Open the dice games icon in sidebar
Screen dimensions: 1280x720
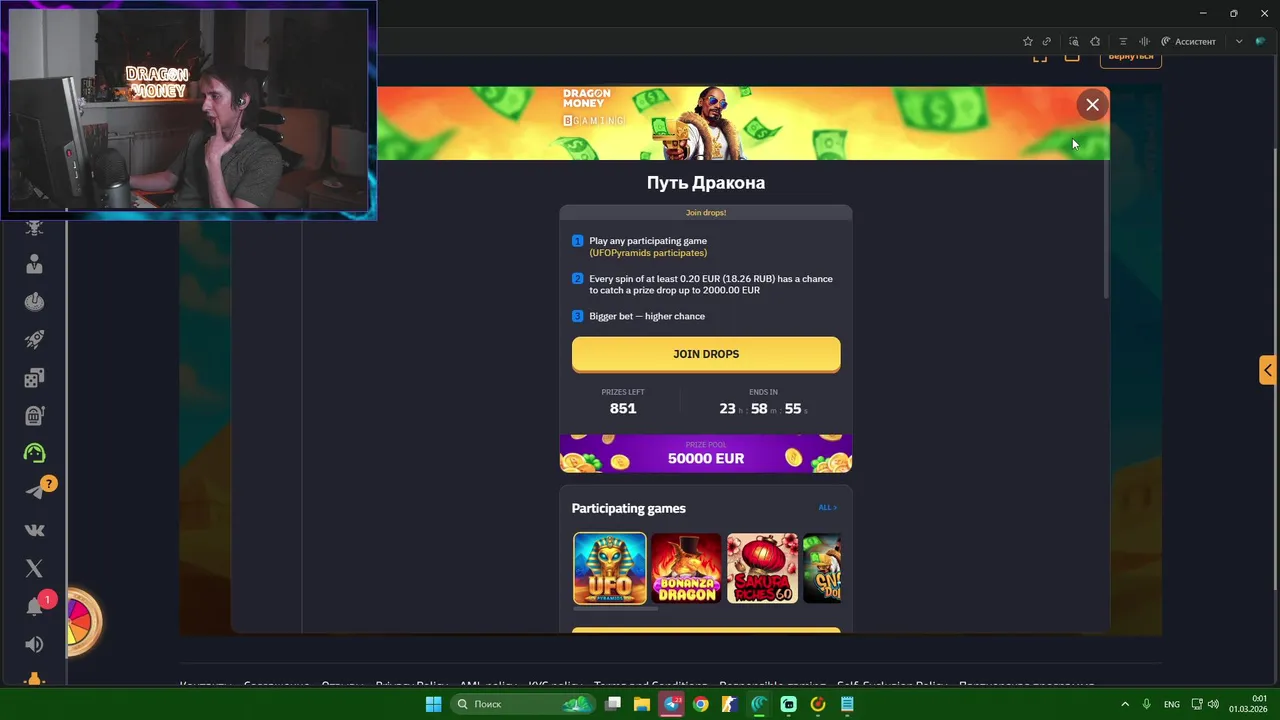34,378
